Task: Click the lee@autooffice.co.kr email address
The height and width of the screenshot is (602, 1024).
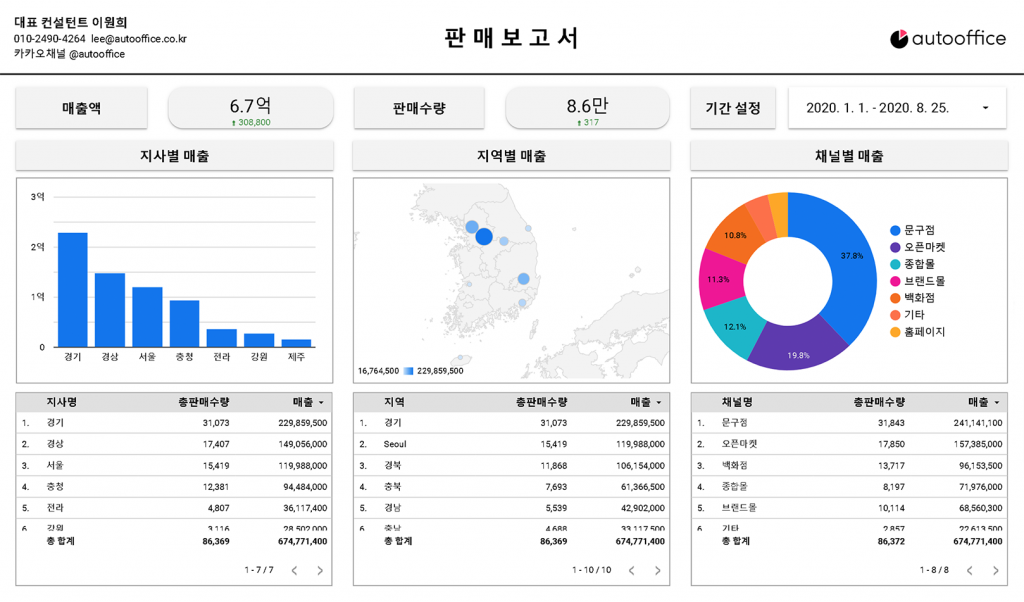Action: pos(139,39)
